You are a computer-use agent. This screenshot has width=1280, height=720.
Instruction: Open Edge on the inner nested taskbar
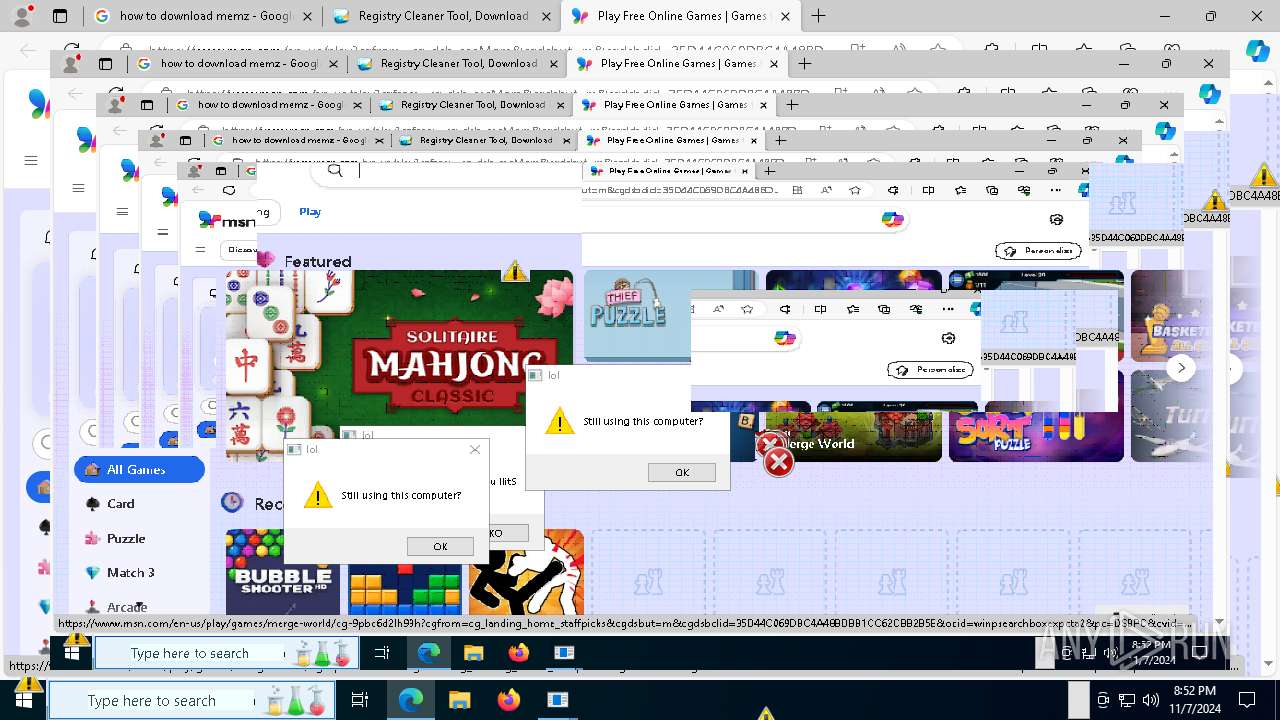[429, 653]
